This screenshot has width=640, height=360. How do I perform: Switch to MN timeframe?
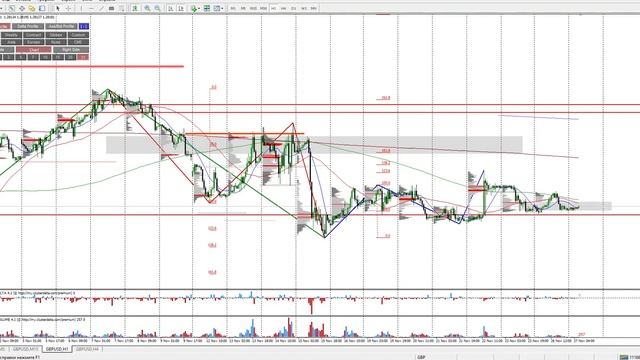313,8
